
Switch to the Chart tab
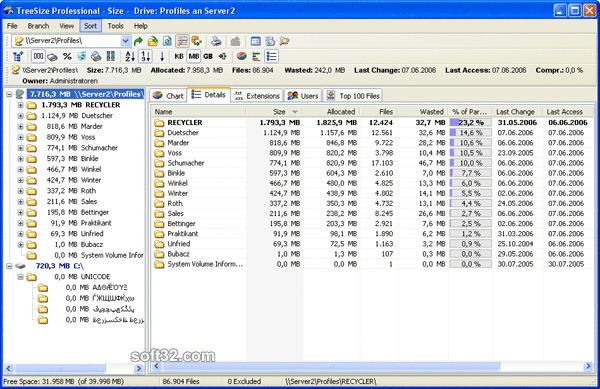click(168, 96)
